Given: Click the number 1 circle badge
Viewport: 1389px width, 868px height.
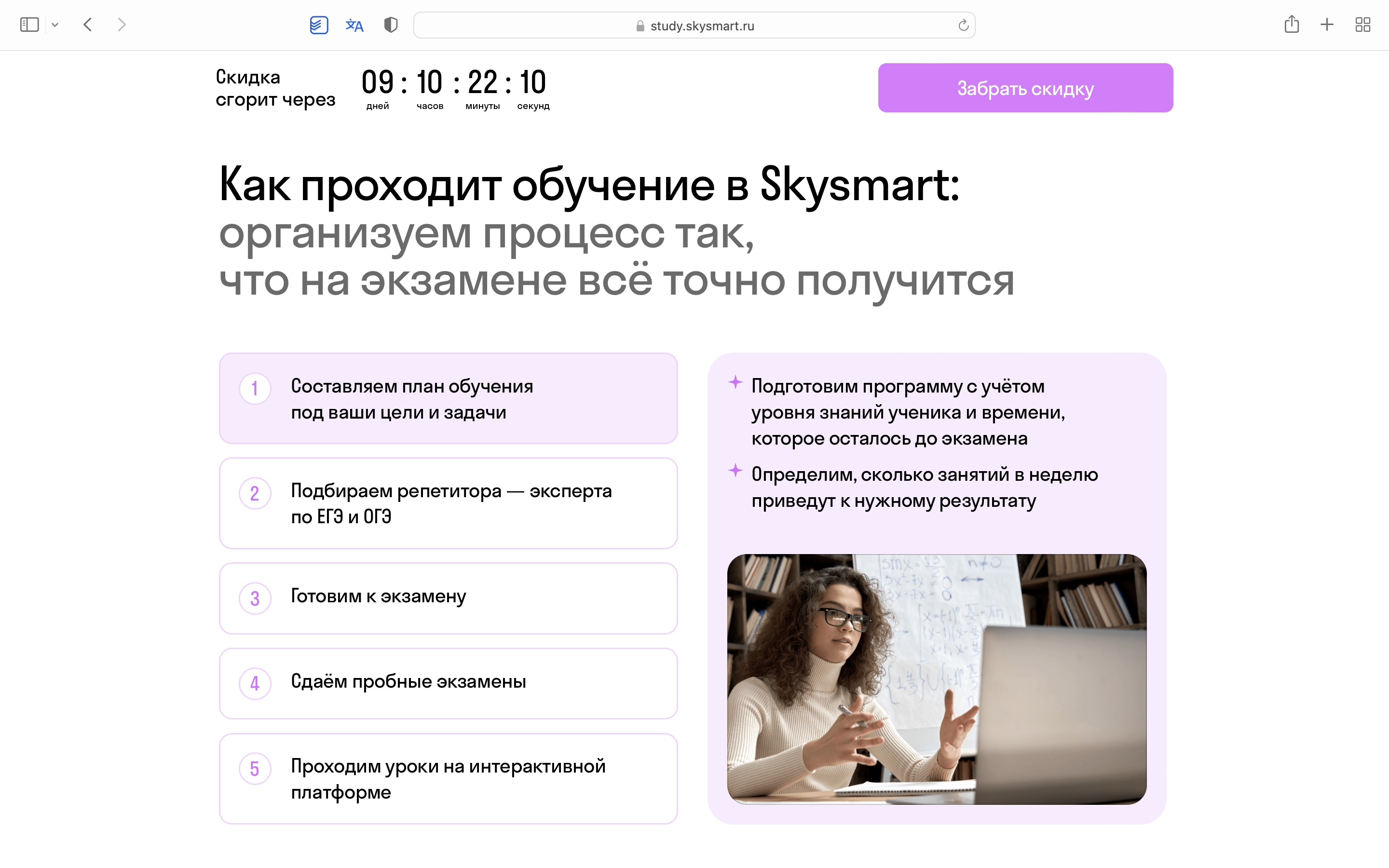Looking at the screenshot, I should (255, 389).
